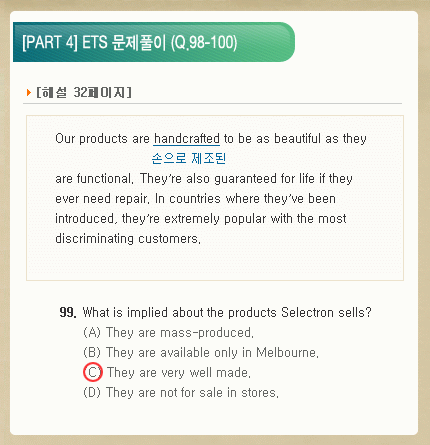
Task: Select the red-circled answer (C)
Action: 92,372
